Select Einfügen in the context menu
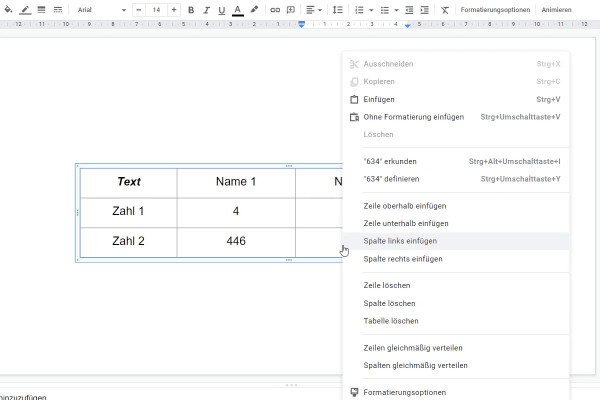Screen dimensions: 600x400 [x=455, y=100]
